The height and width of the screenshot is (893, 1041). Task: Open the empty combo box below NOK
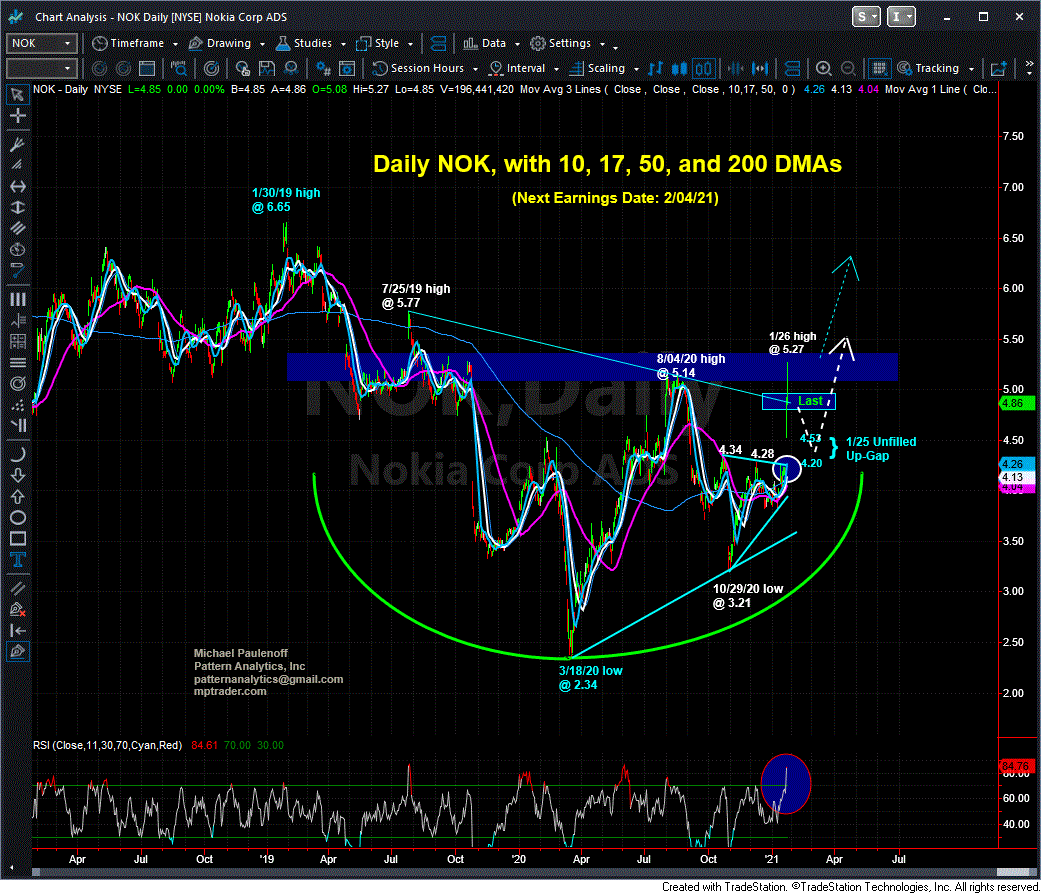41,68
